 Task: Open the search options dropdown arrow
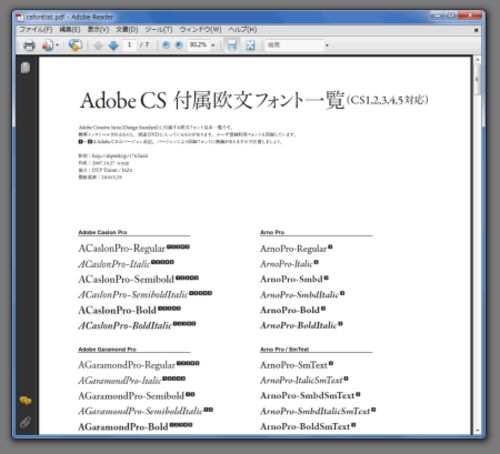point(327,45)
